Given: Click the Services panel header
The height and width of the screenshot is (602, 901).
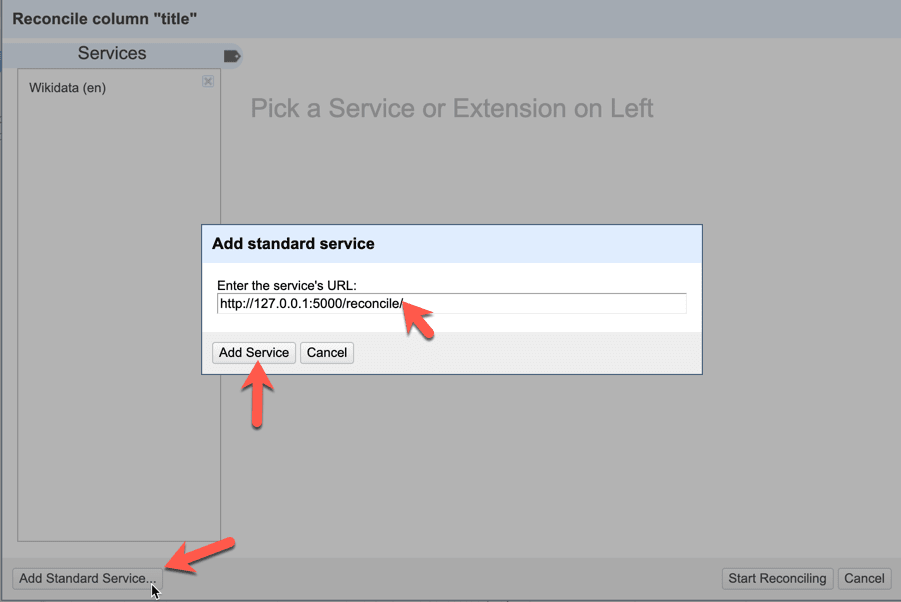Looking at the screenshot, I should (112, 53).
